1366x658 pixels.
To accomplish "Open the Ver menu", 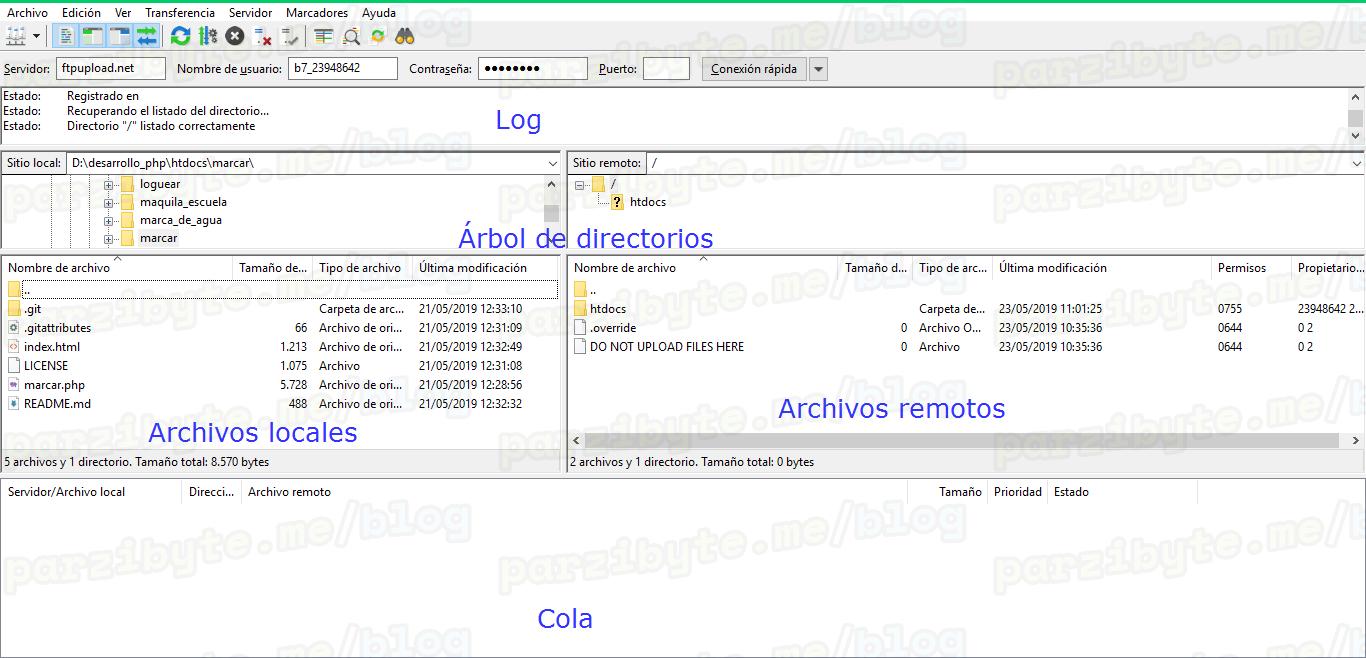I will [x=123, y=13].
